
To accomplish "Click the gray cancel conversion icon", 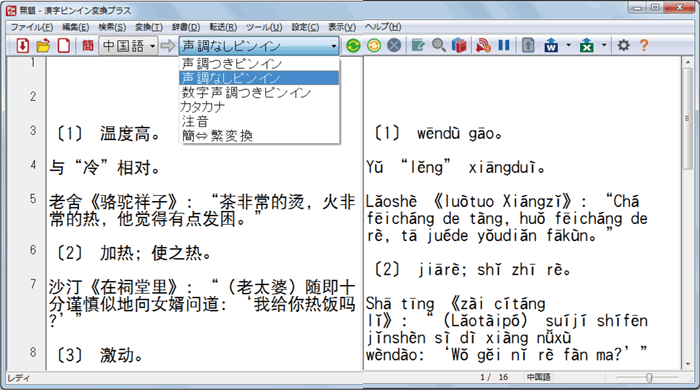I will (x=394, y=45).
